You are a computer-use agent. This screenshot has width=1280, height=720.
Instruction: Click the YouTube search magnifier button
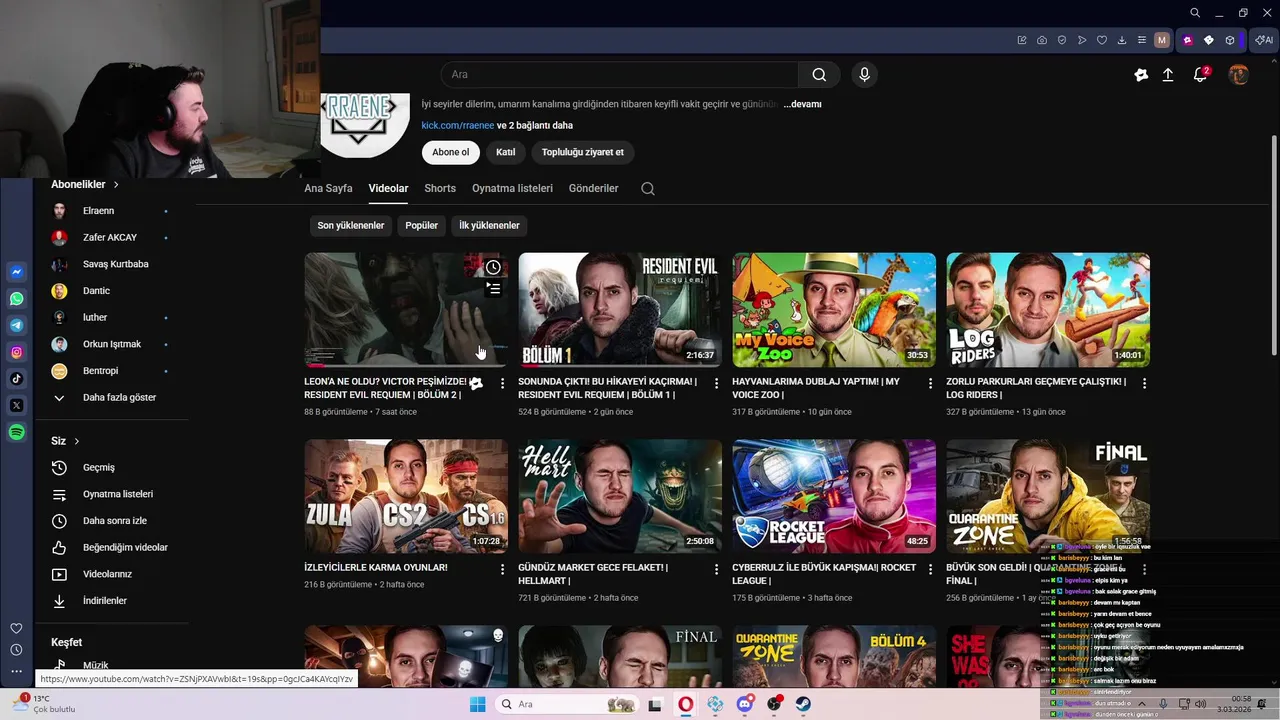coord(819,75)
